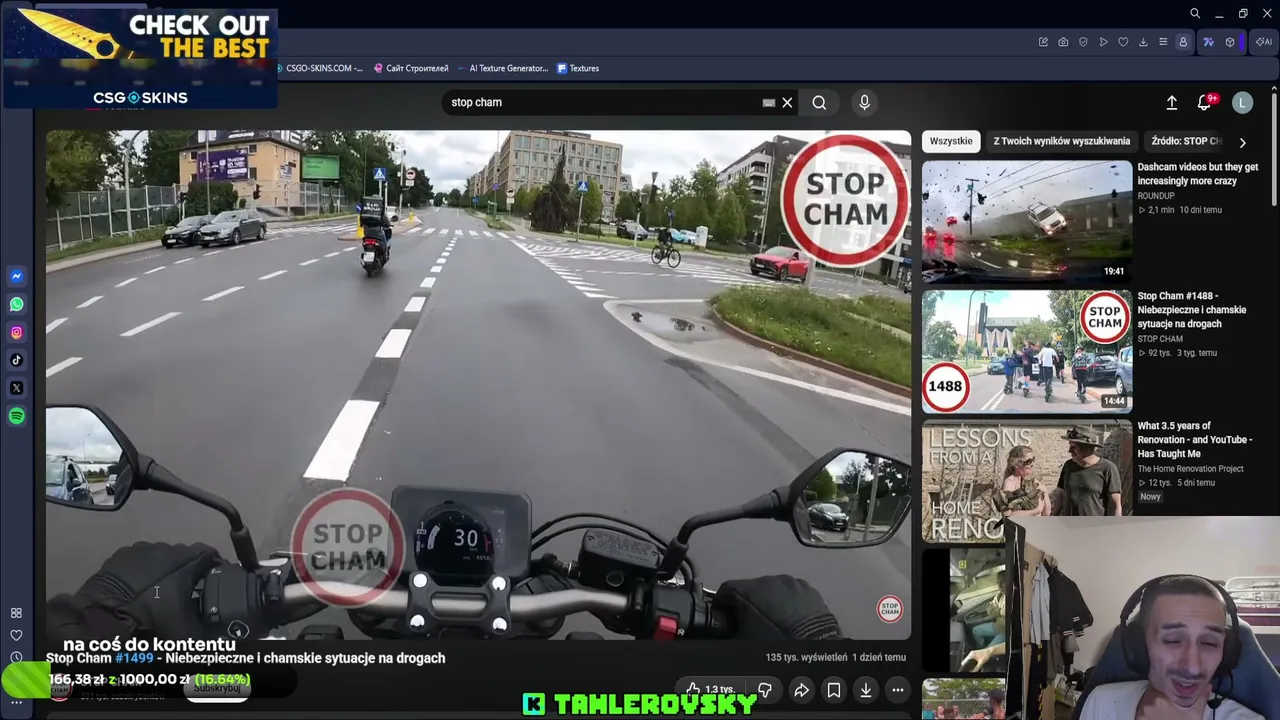Open the "Сайт Строителей" bookmark
This screenshot has width=1280, height=720.
tap(411, 68)
